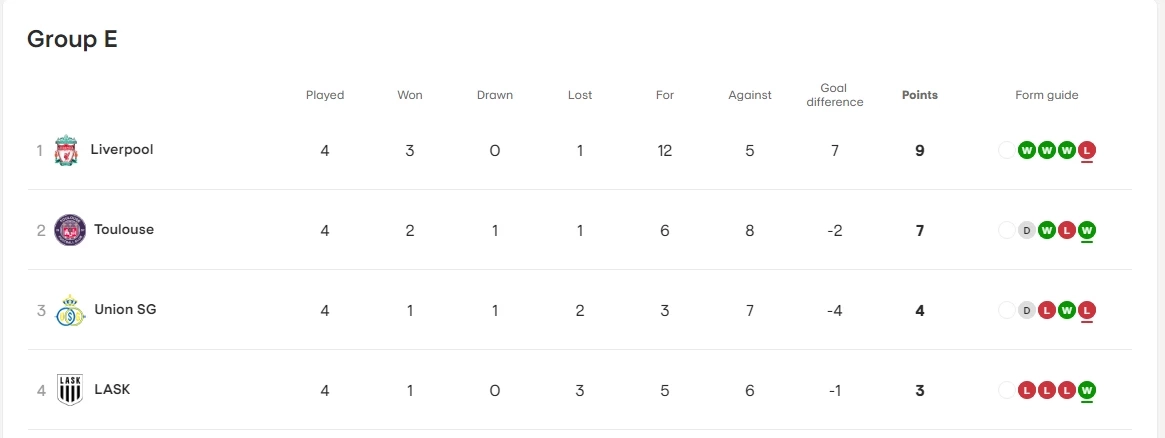Click the LASK club crest
The height and width of the screenshot is (438, 1165).
tap(70, 390)
